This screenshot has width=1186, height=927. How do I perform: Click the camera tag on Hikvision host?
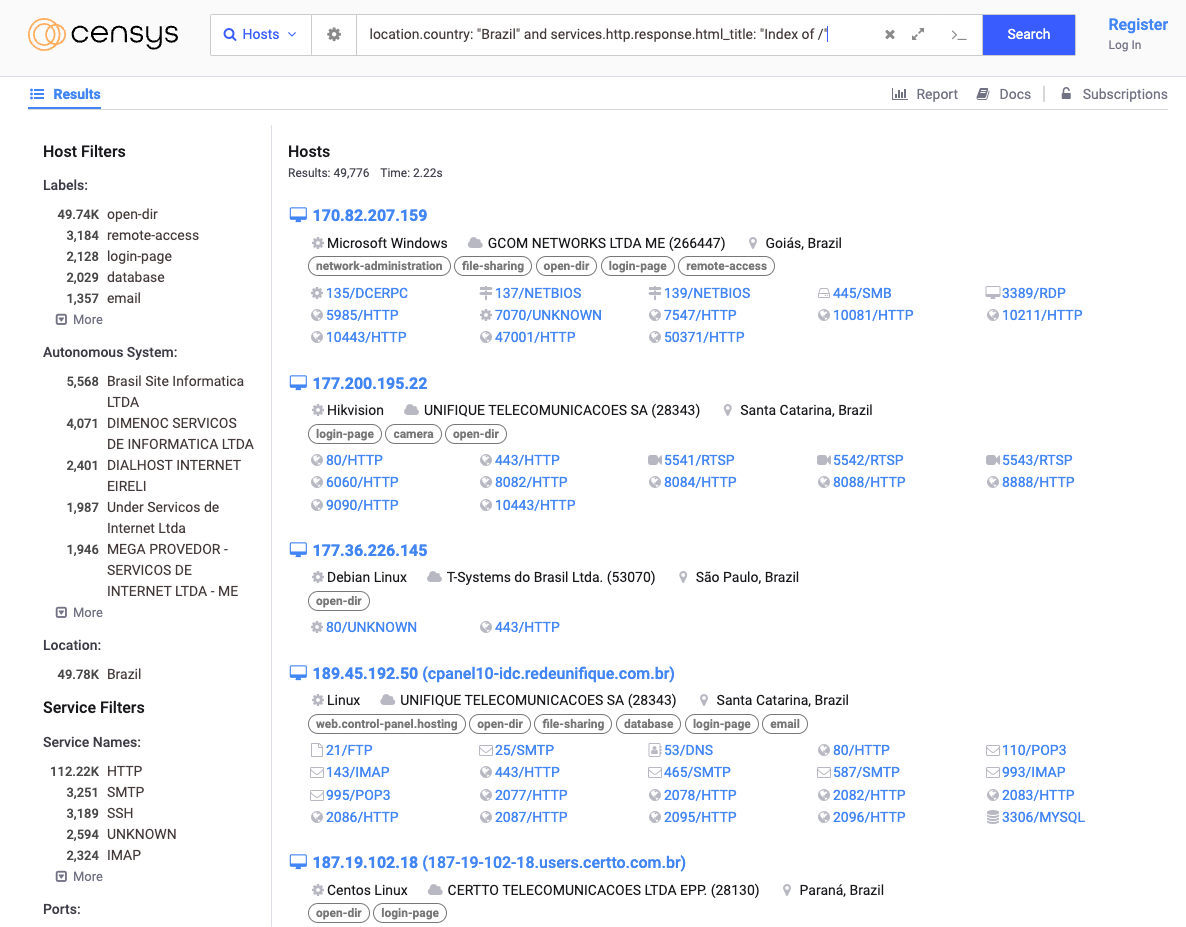(413, 434)
